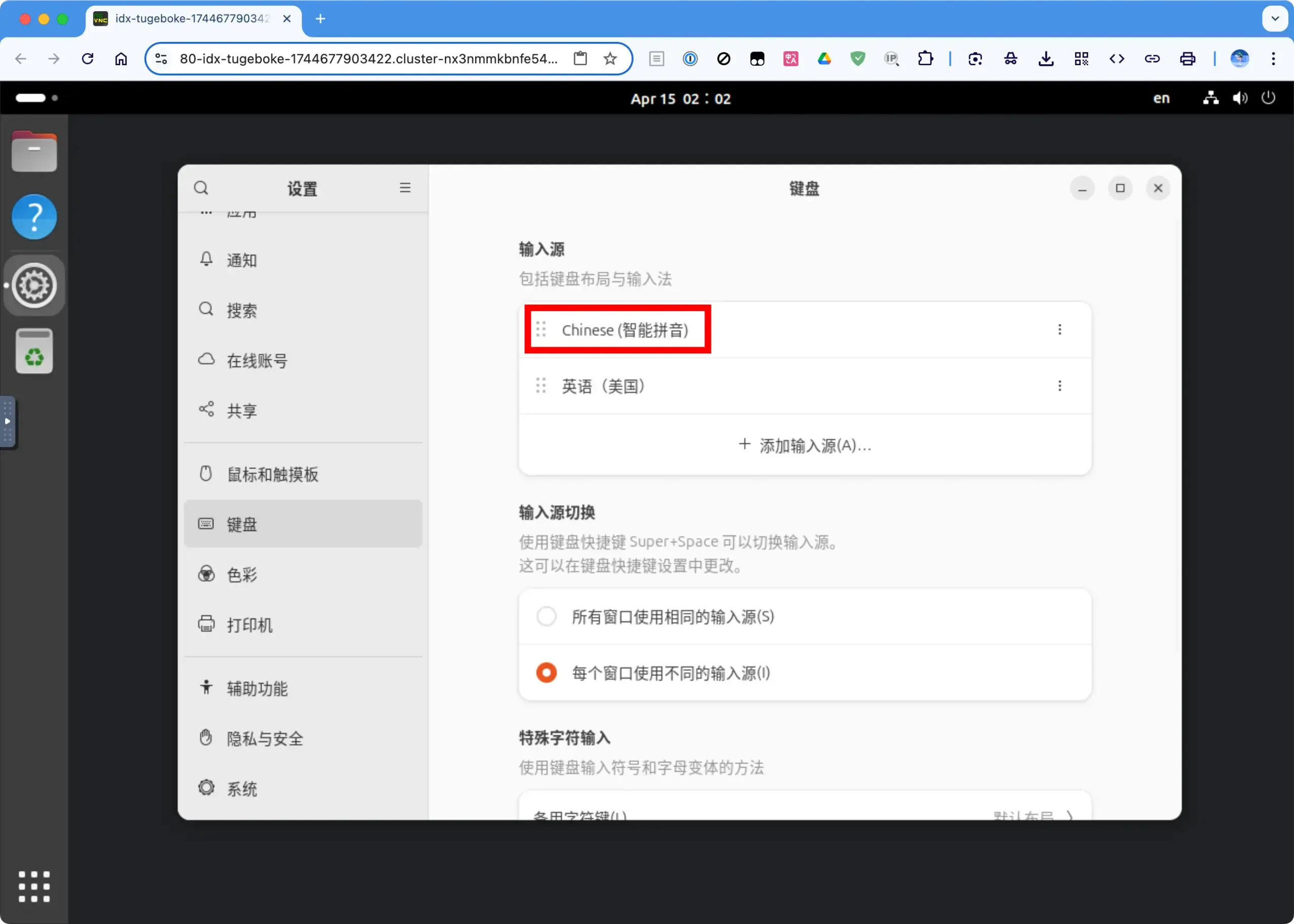Open the settings search magnifier icon
Image resolution: width=1294 pixels, height=924 pixels.
click(x=201, y=189)
